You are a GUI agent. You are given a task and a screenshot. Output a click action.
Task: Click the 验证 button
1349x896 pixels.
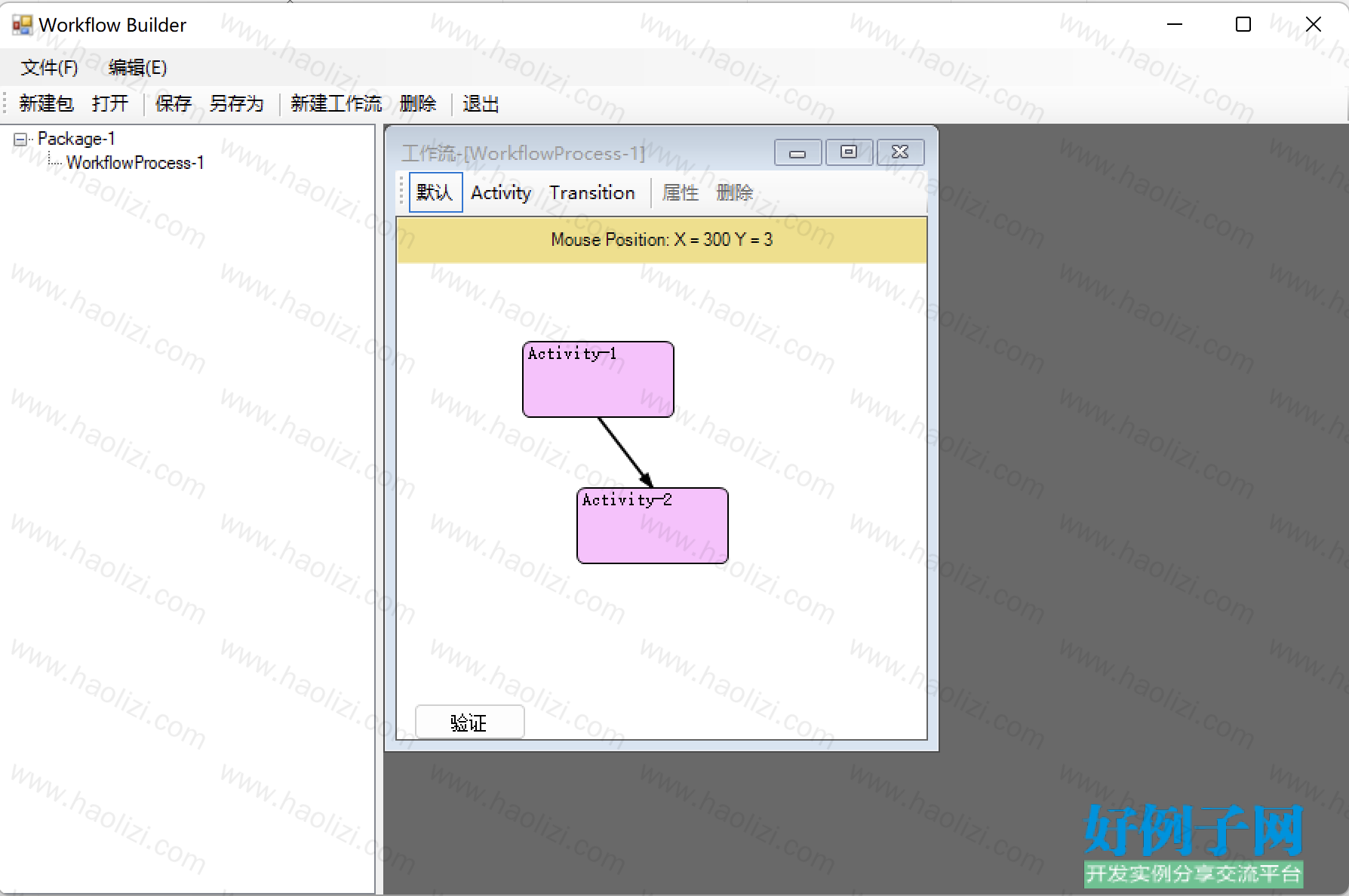click(x=469, y=723)
